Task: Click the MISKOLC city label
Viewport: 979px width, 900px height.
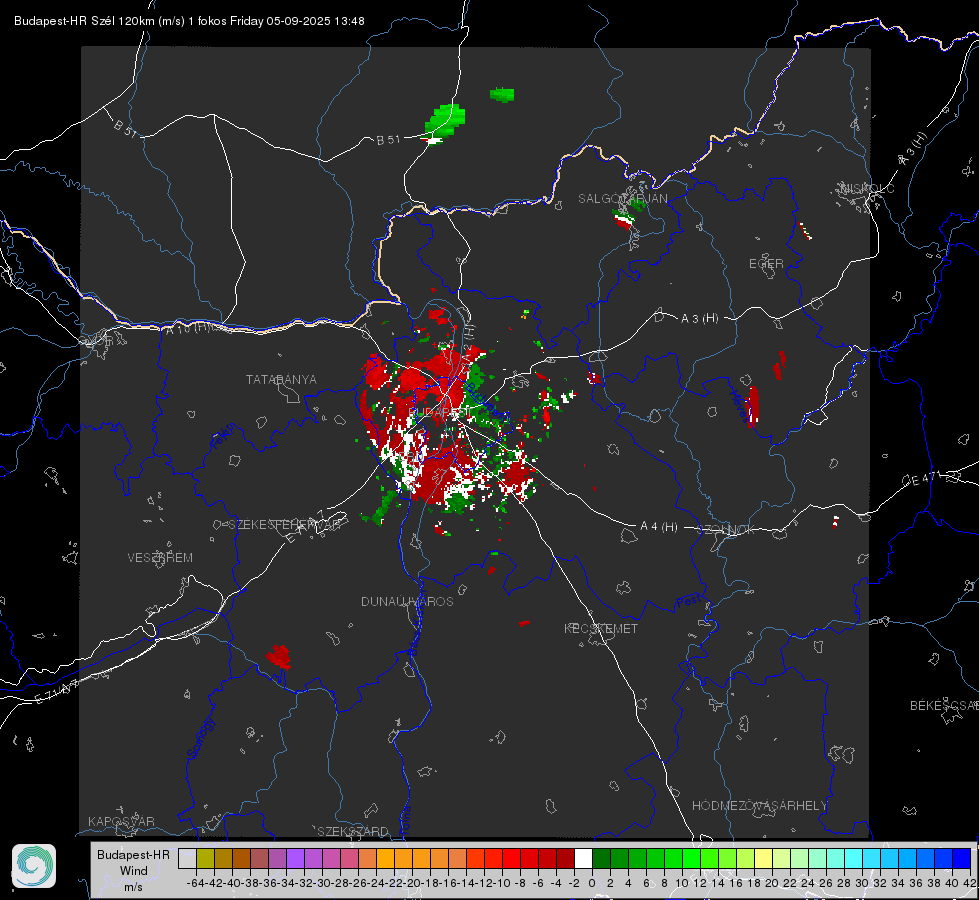Action: point(867,189)
